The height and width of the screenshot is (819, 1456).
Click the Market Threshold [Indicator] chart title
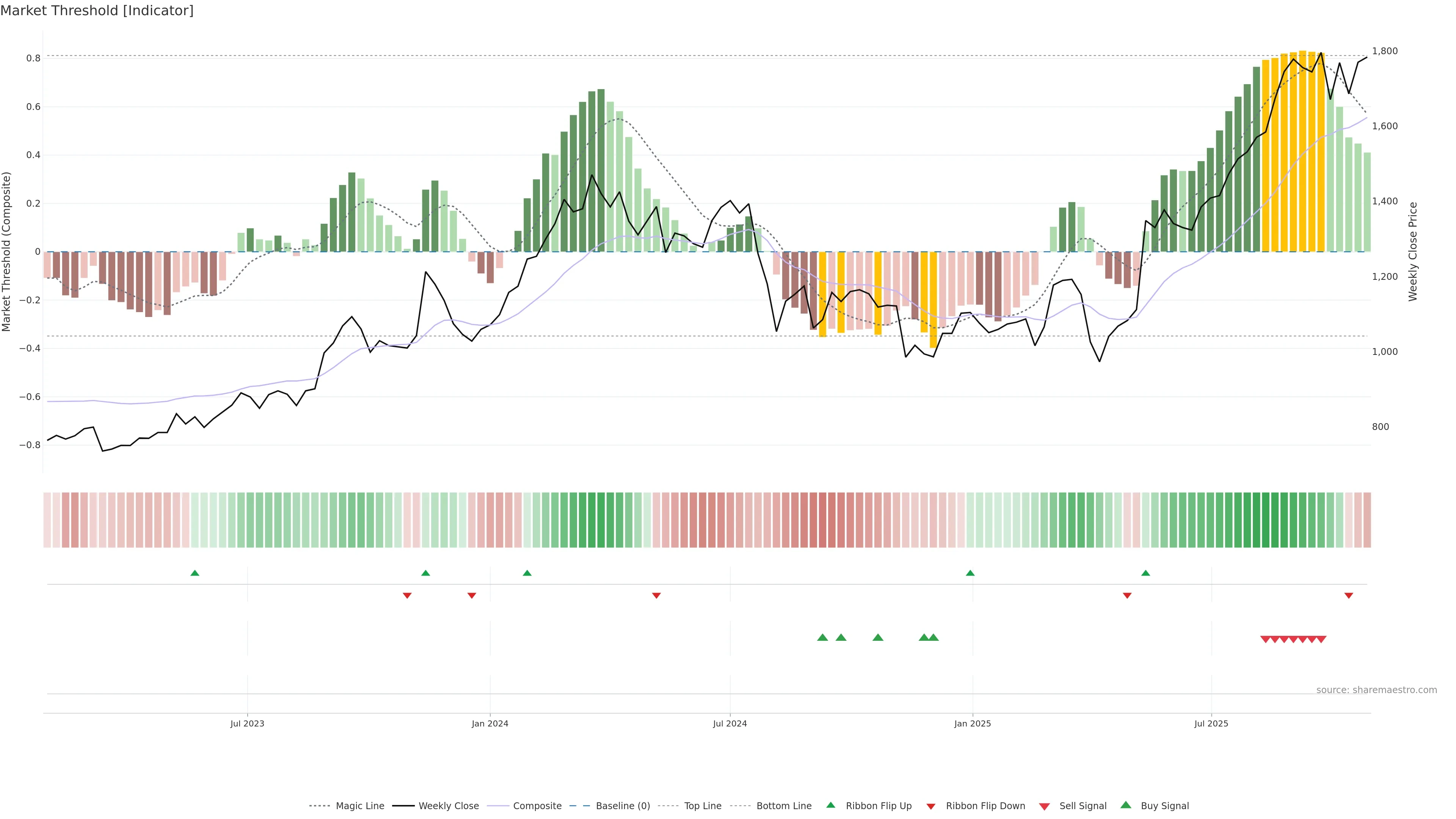pyautogui.click(x=97, y=11)
